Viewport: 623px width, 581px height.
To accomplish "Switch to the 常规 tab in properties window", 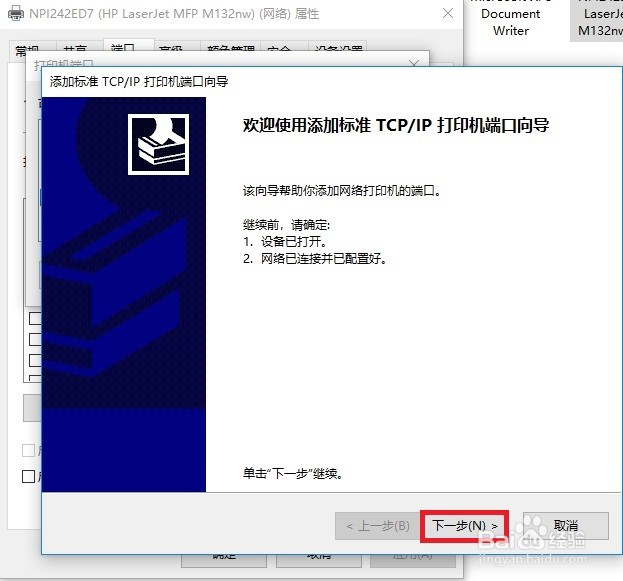I will 32,48.
